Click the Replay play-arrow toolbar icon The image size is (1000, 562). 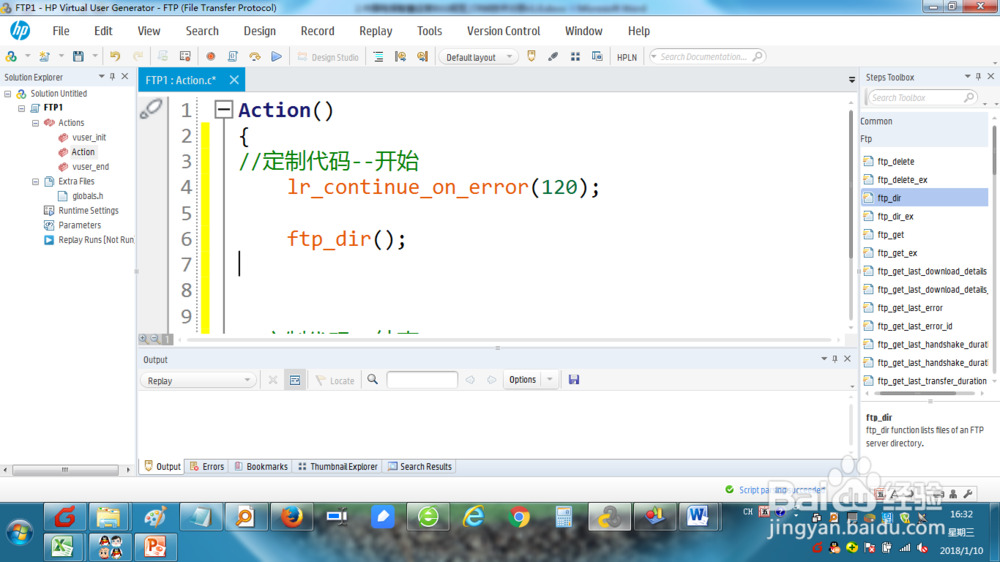(x=276, y=56)
